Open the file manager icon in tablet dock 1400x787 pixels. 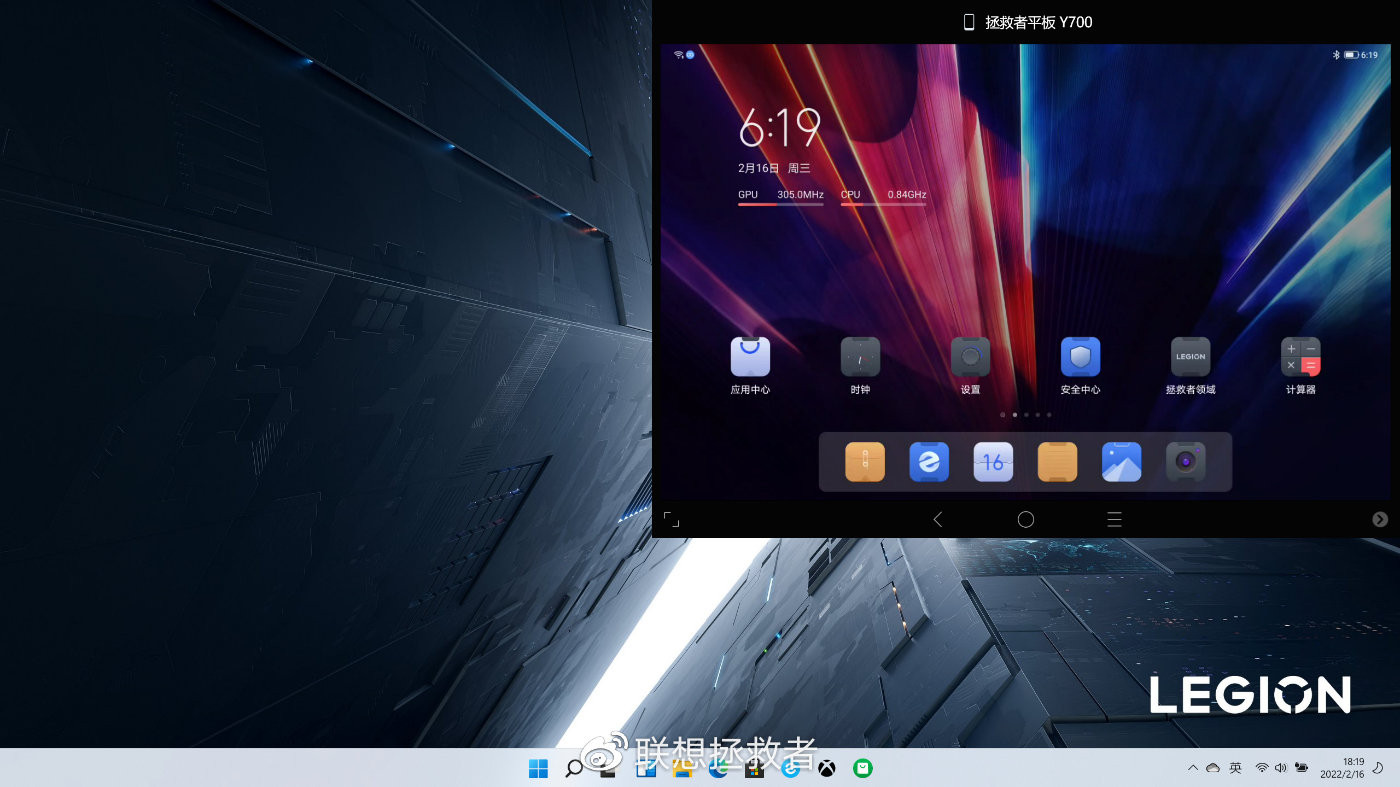pyautogui.click(x=865, y=462)
